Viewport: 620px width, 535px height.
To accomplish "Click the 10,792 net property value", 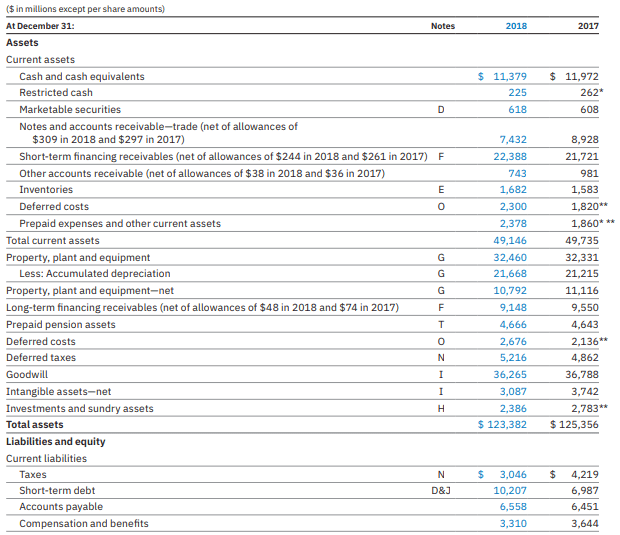I will pos(510,291).
